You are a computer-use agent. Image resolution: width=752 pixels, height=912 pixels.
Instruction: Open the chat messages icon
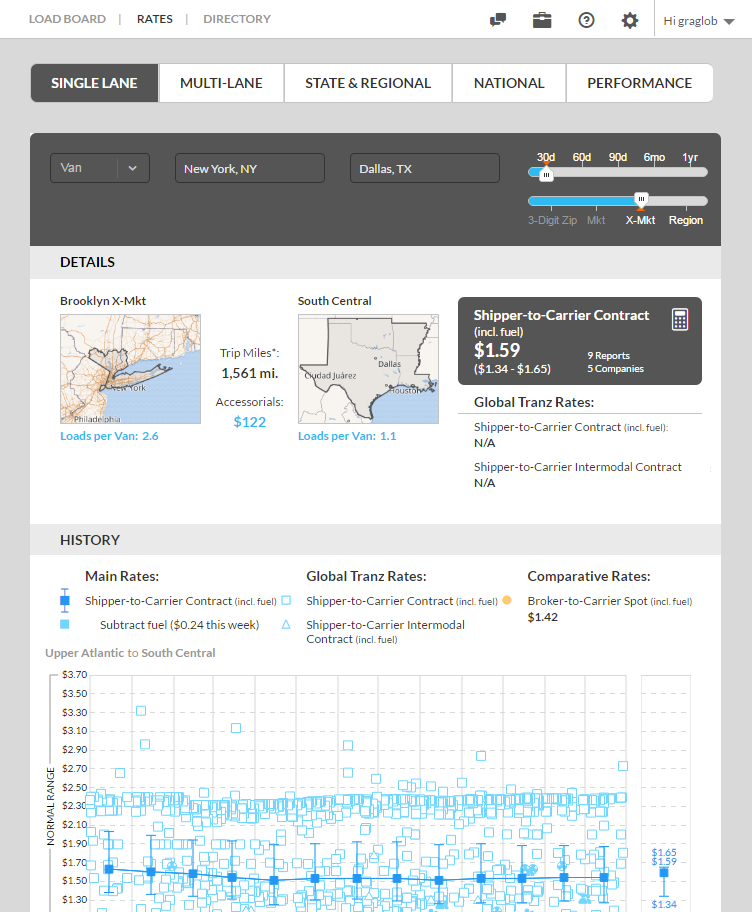click(x=498, y=20)
